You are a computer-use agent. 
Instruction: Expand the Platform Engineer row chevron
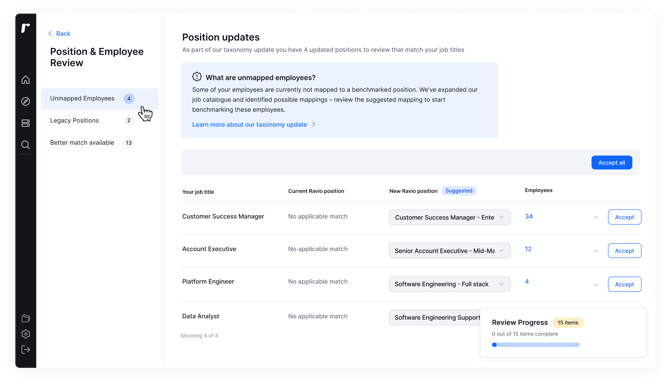click(x=596, y=285)
